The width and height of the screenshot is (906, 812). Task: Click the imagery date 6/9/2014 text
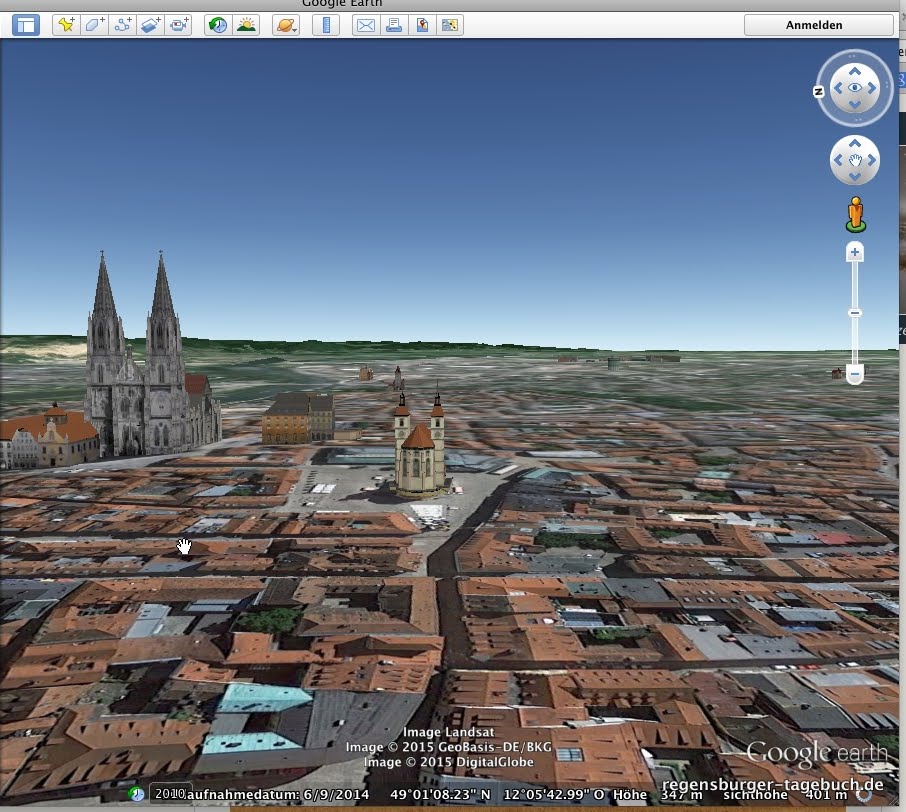point(336,794)
